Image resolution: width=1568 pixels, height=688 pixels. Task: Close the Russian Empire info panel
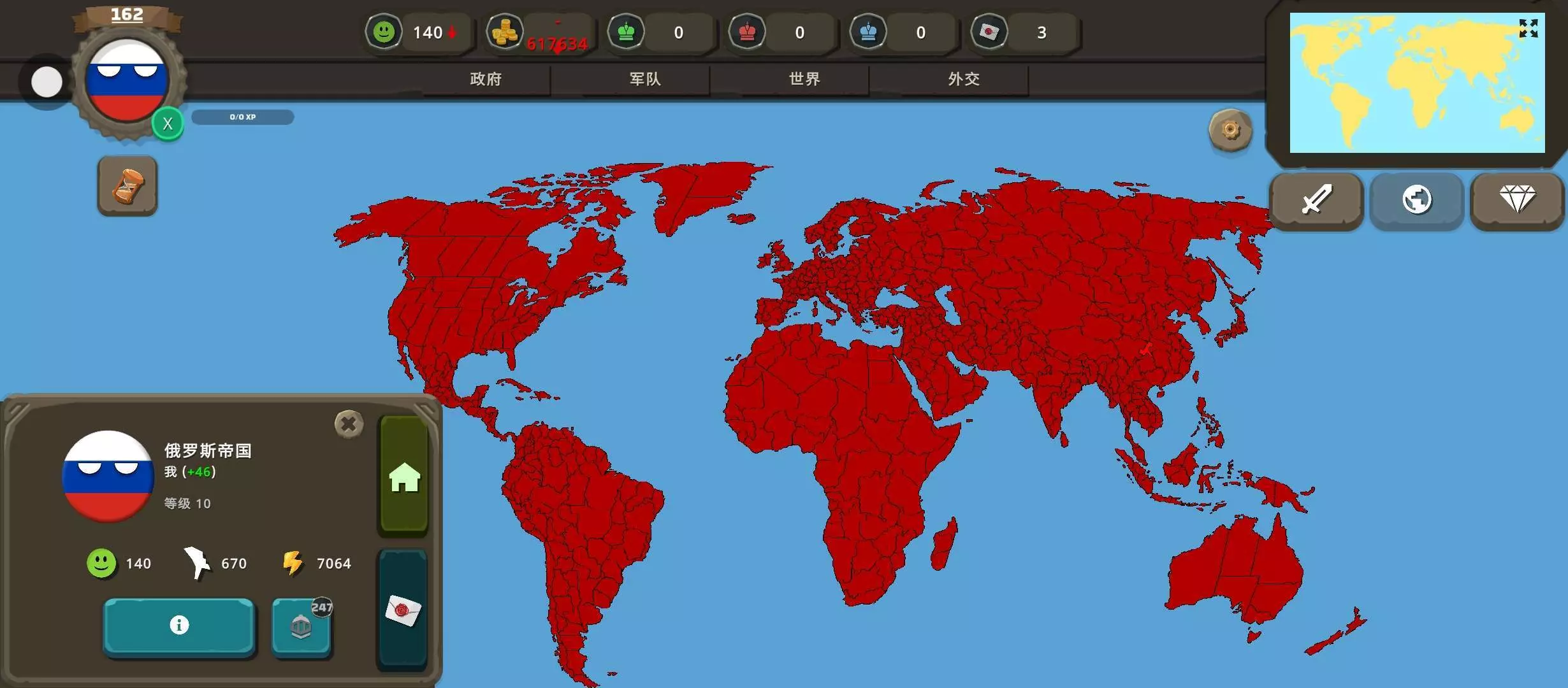[x=349, y=424]
